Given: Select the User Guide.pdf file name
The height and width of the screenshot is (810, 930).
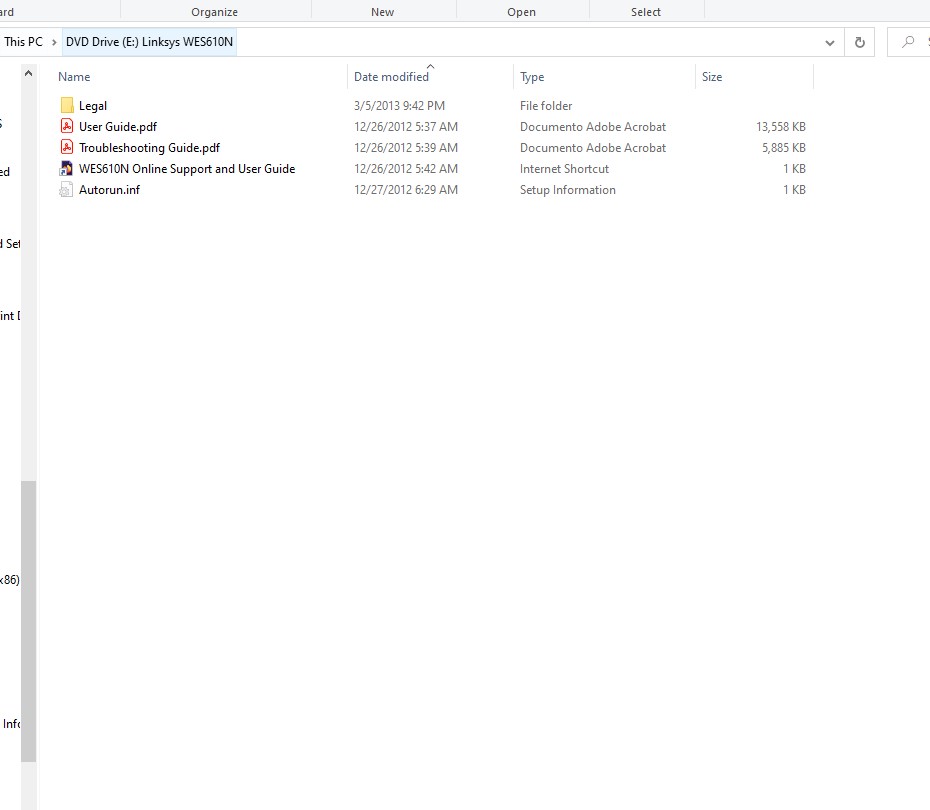Looking at the screenshot, I should coord(117,127).
